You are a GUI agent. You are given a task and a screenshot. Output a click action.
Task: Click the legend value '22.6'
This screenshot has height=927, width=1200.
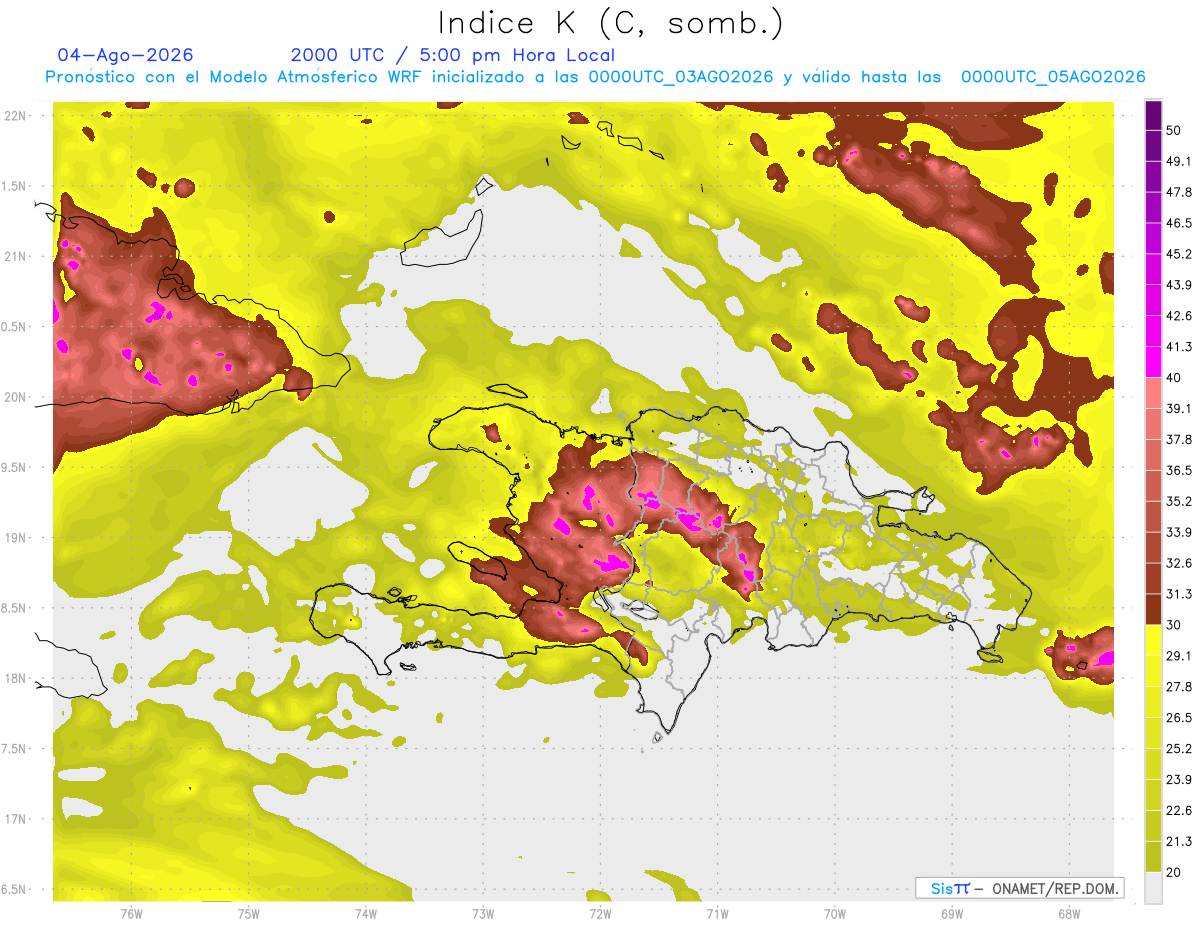point(1178,810)
